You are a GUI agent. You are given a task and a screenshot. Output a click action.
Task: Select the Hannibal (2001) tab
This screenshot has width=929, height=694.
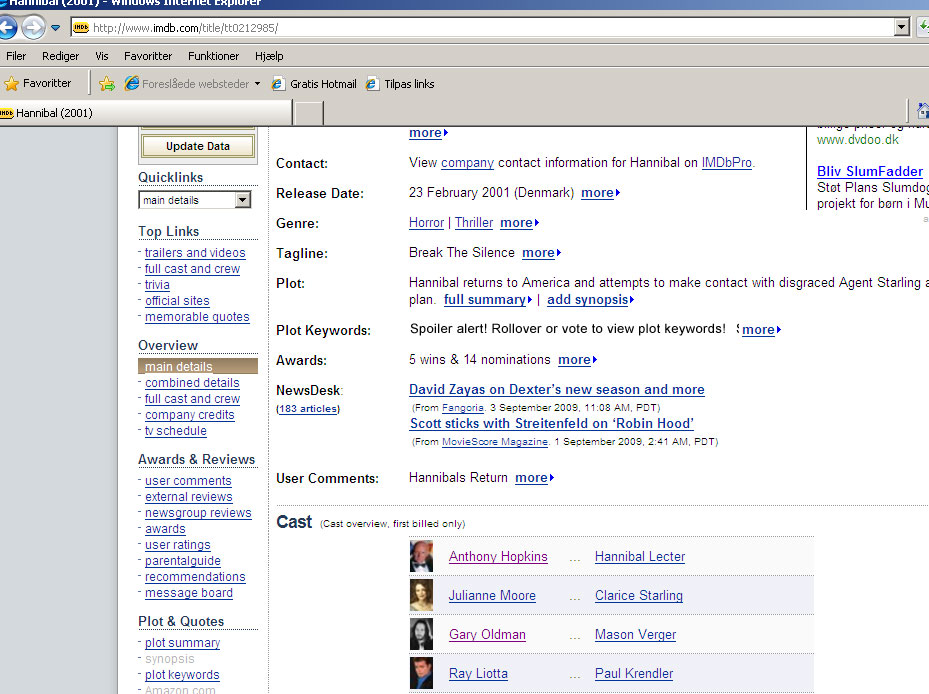coord(145,113)
